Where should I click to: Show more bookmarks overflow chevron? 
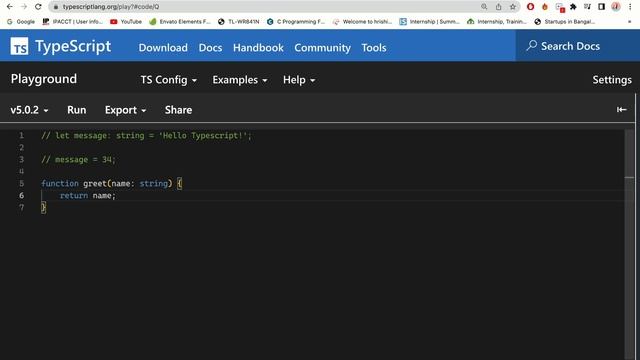coord(629,22)
